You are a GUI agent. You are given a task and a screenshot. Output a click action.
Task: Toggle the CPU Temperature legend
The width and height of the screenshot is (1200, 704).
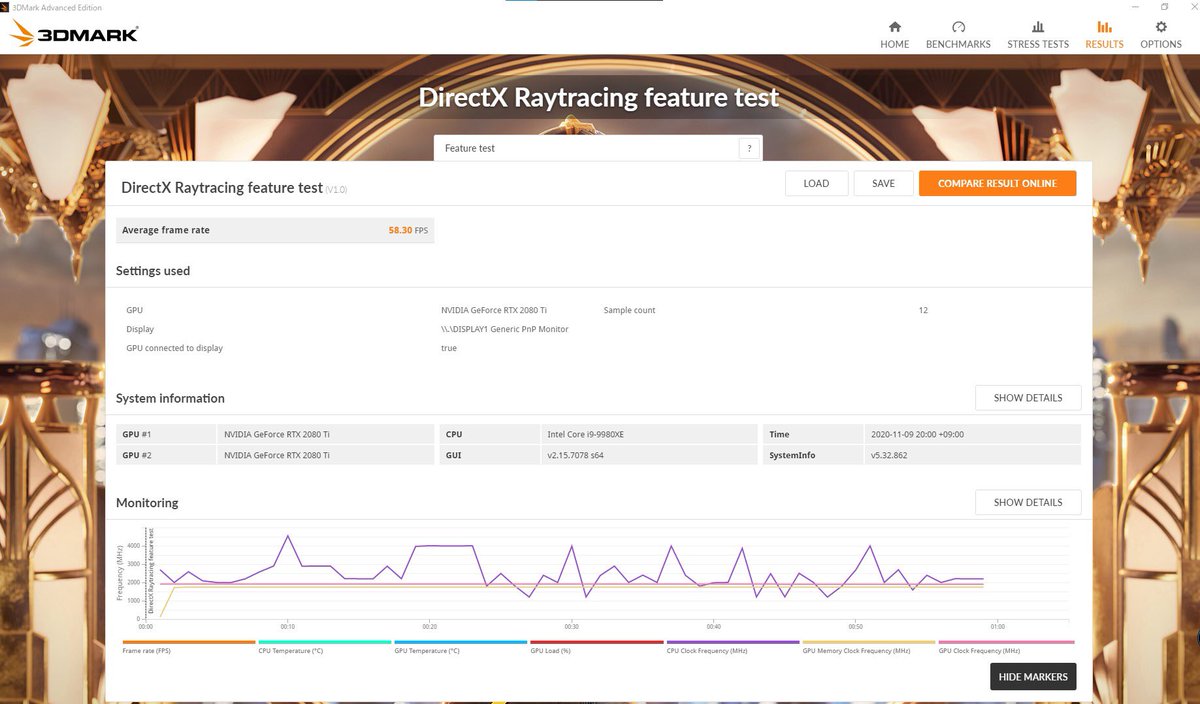click(x=324, y=646)
